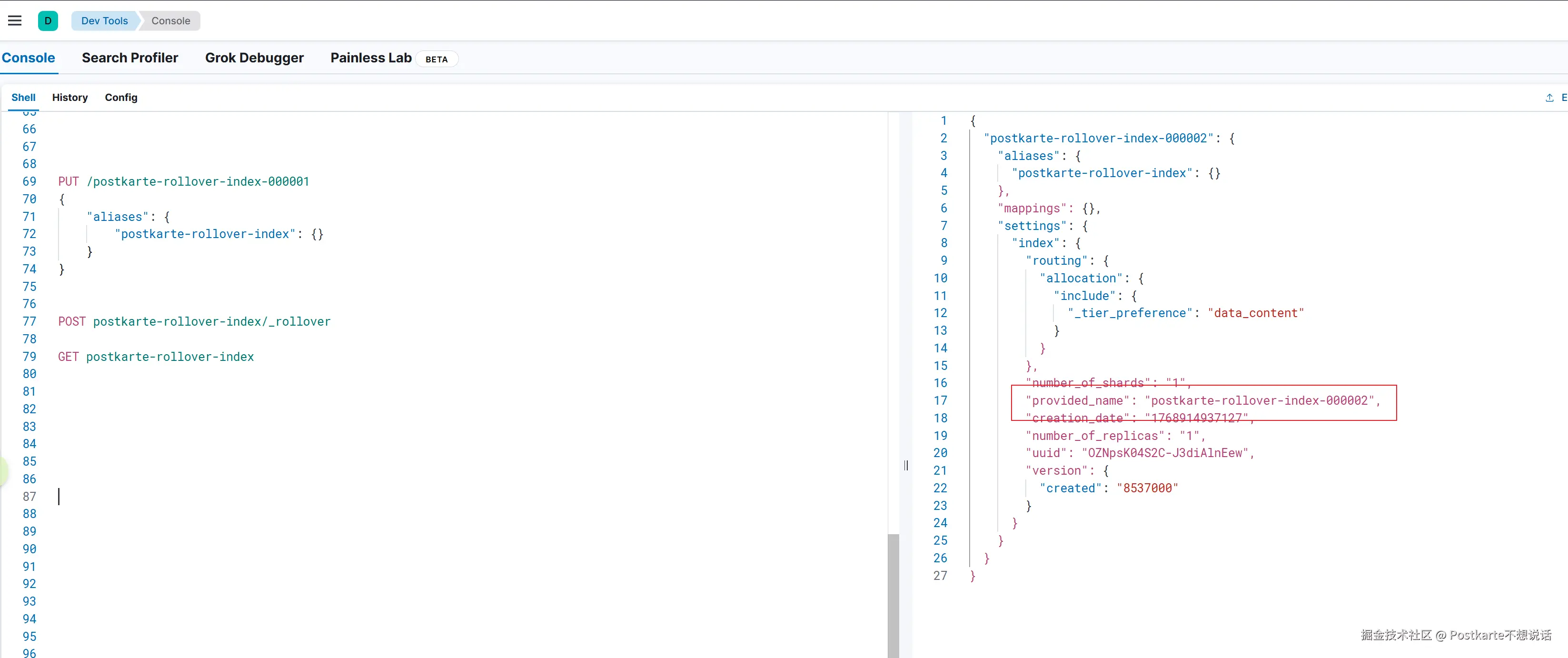Open the hamburger navigation menu

click(x=15, y=20)
